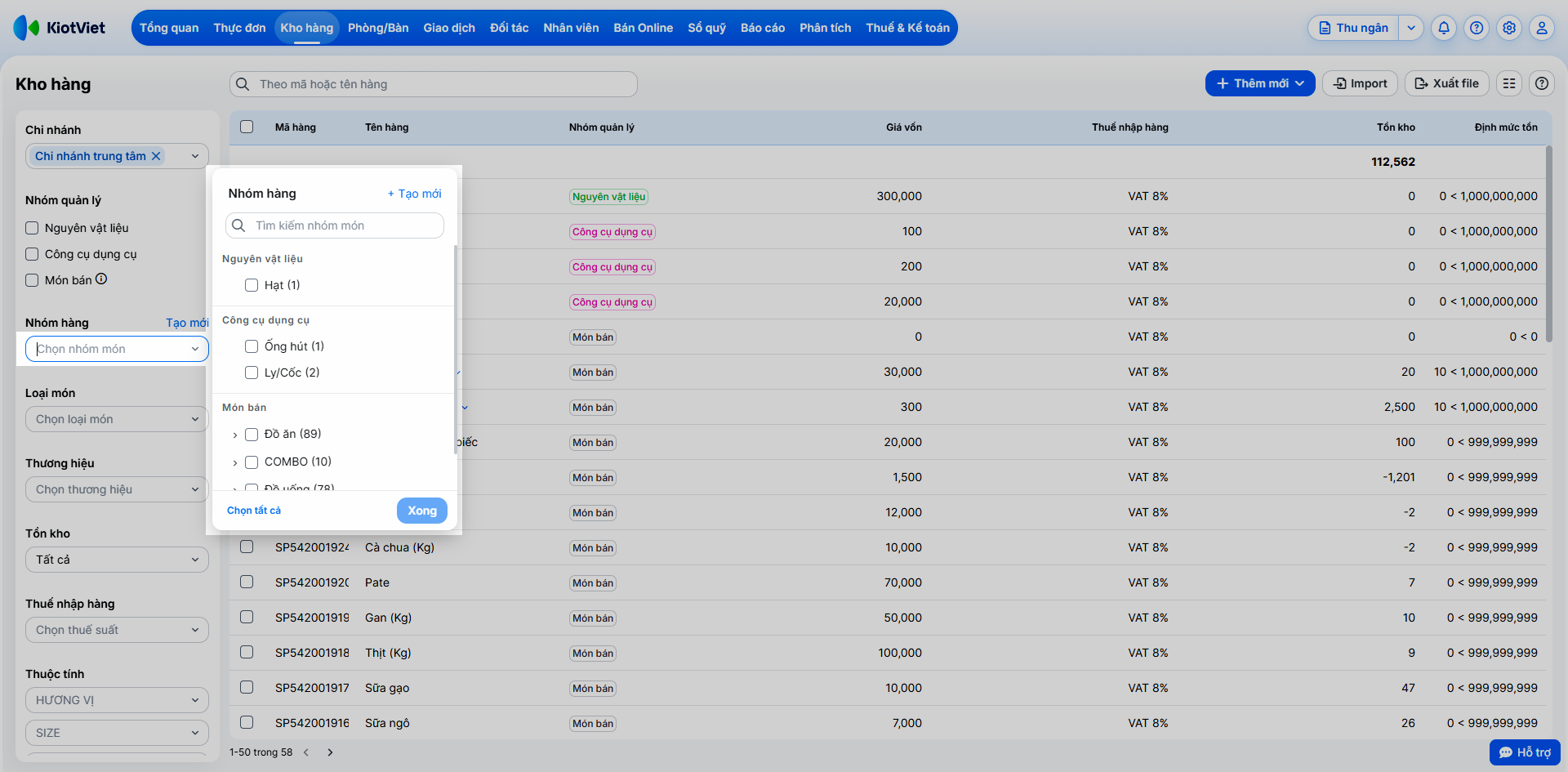1568x772 pixels.
Task: Open the Chọn thương hiệu dropdown
Action: tap(117, 489)
